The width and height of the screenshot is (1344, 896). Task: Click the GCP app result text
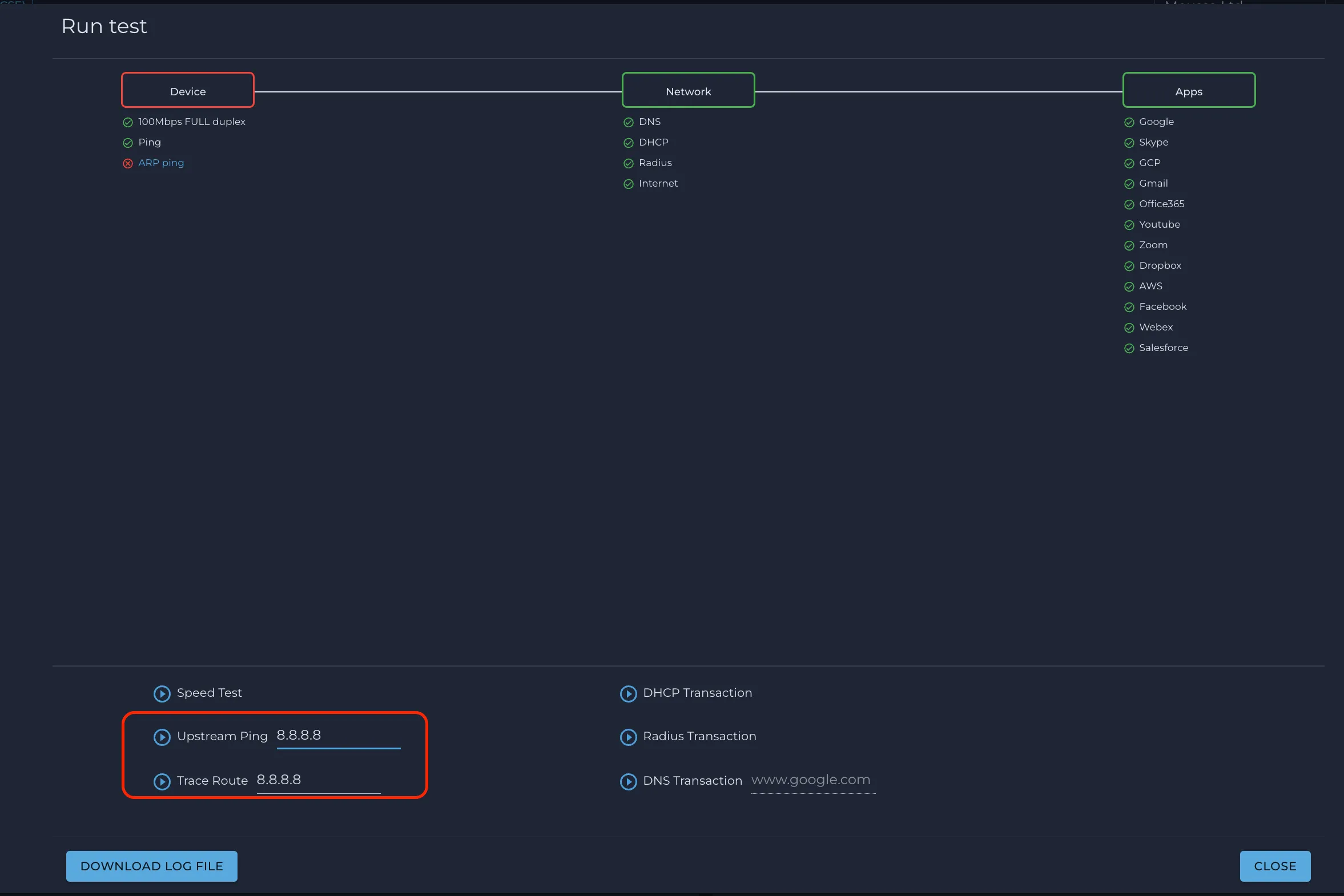1150,163
